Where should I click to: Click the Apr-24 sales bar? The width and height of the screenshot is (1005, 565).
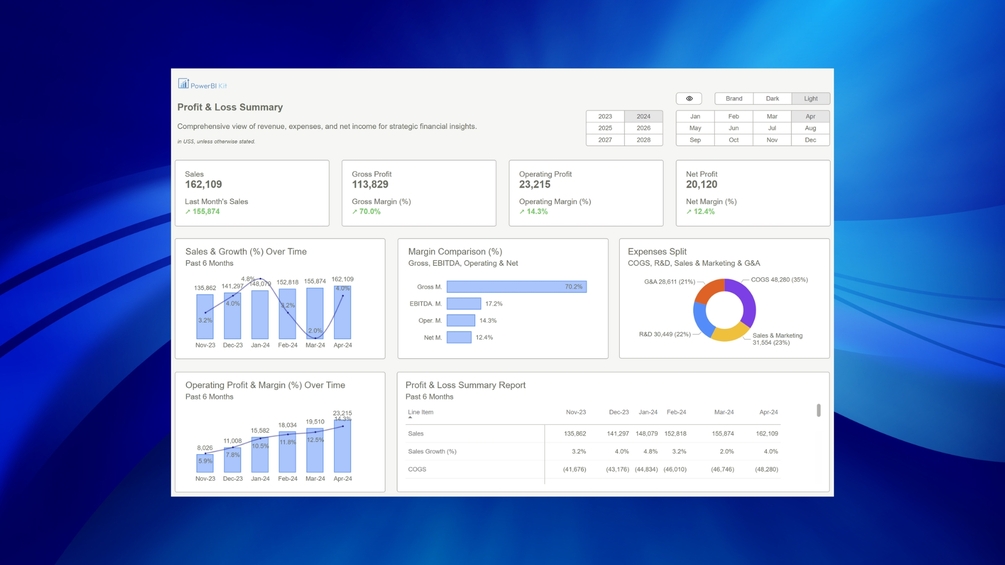tap(342, 312)
